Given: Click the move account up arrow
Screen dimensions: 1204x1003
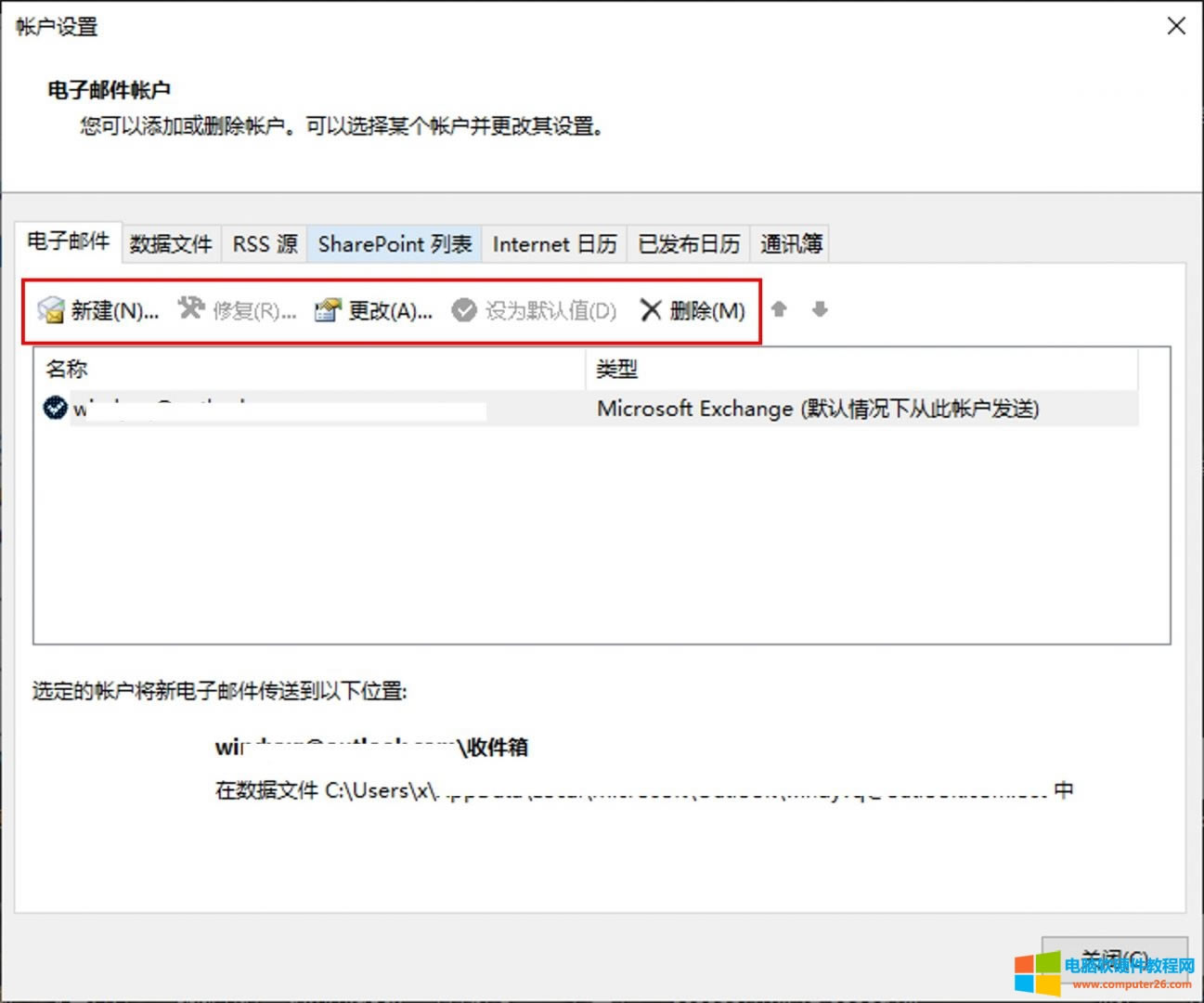Looking at the screenshot, I should 779,309.
